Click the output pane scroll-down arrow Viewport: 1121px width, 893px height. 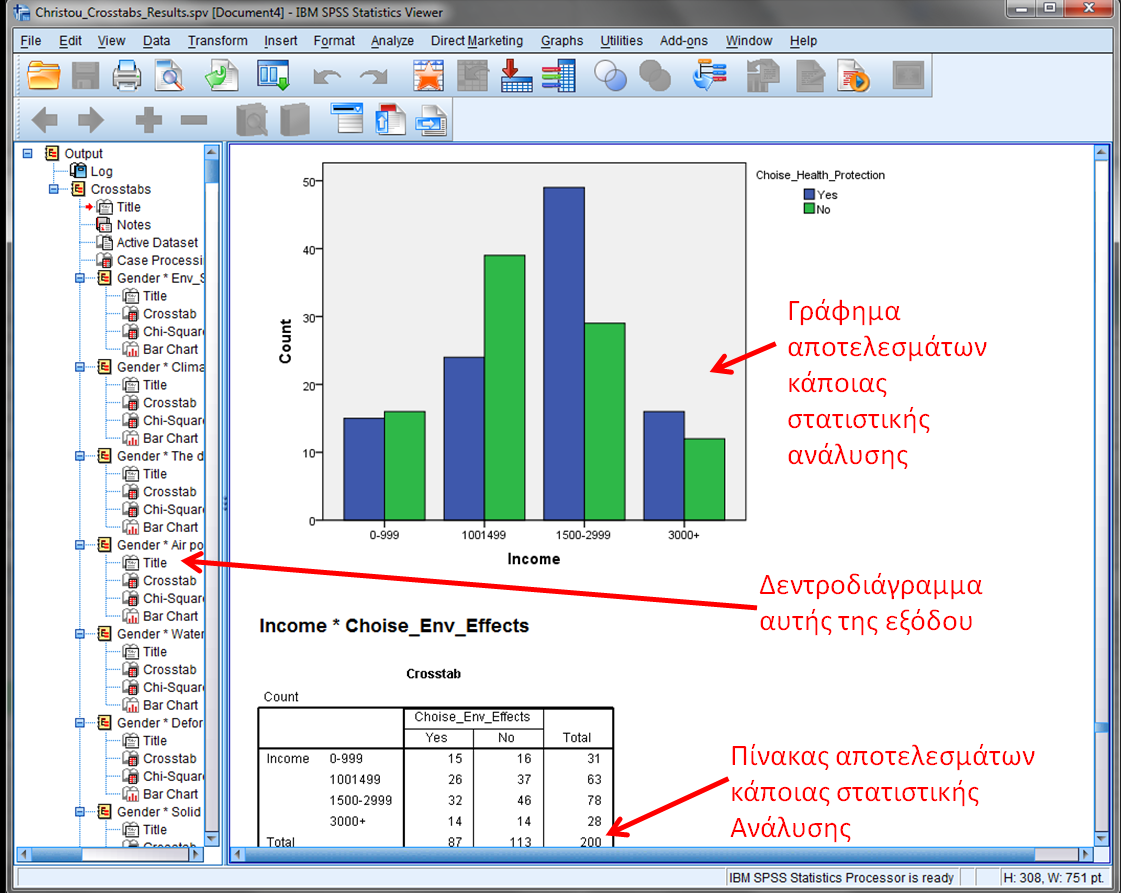1101,837
